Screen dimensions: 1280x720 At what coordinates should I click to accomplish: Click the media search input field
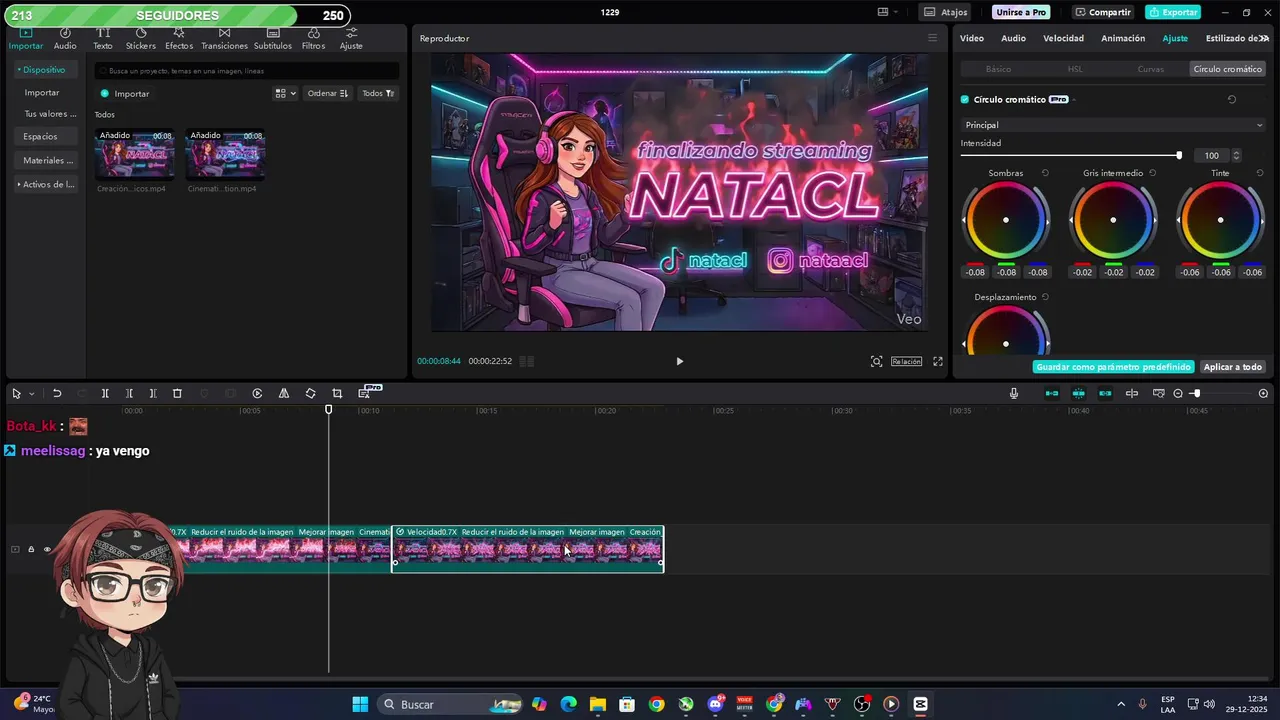(x=247, y=71)
